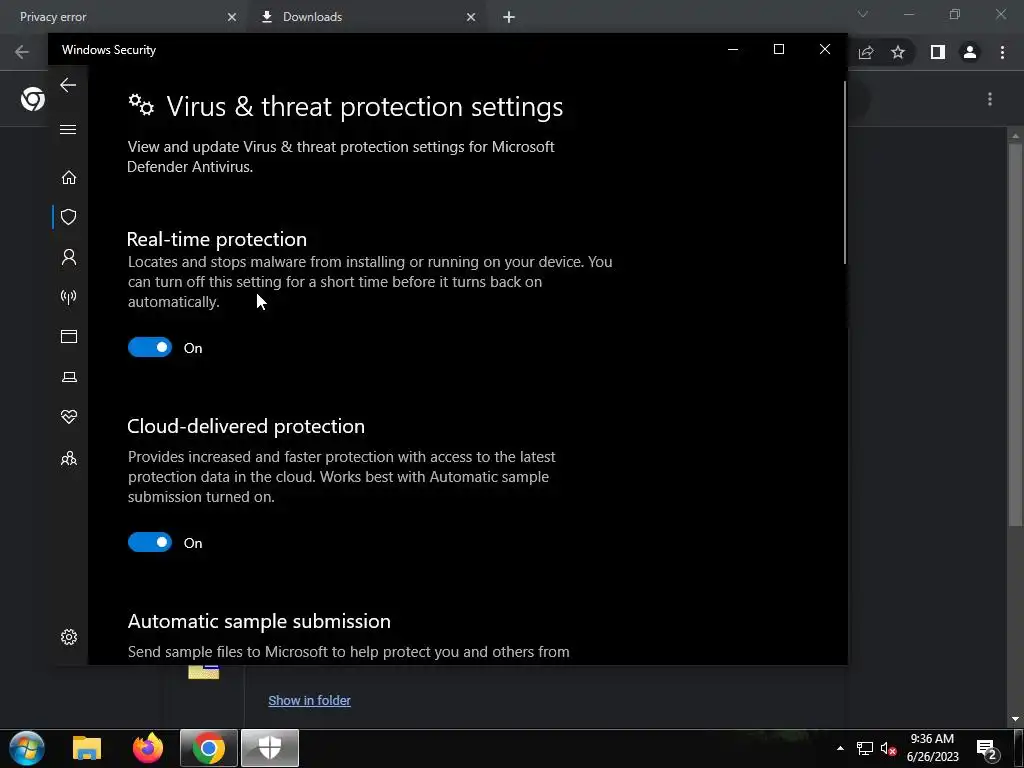Minimize the Windows Security window

733,50
